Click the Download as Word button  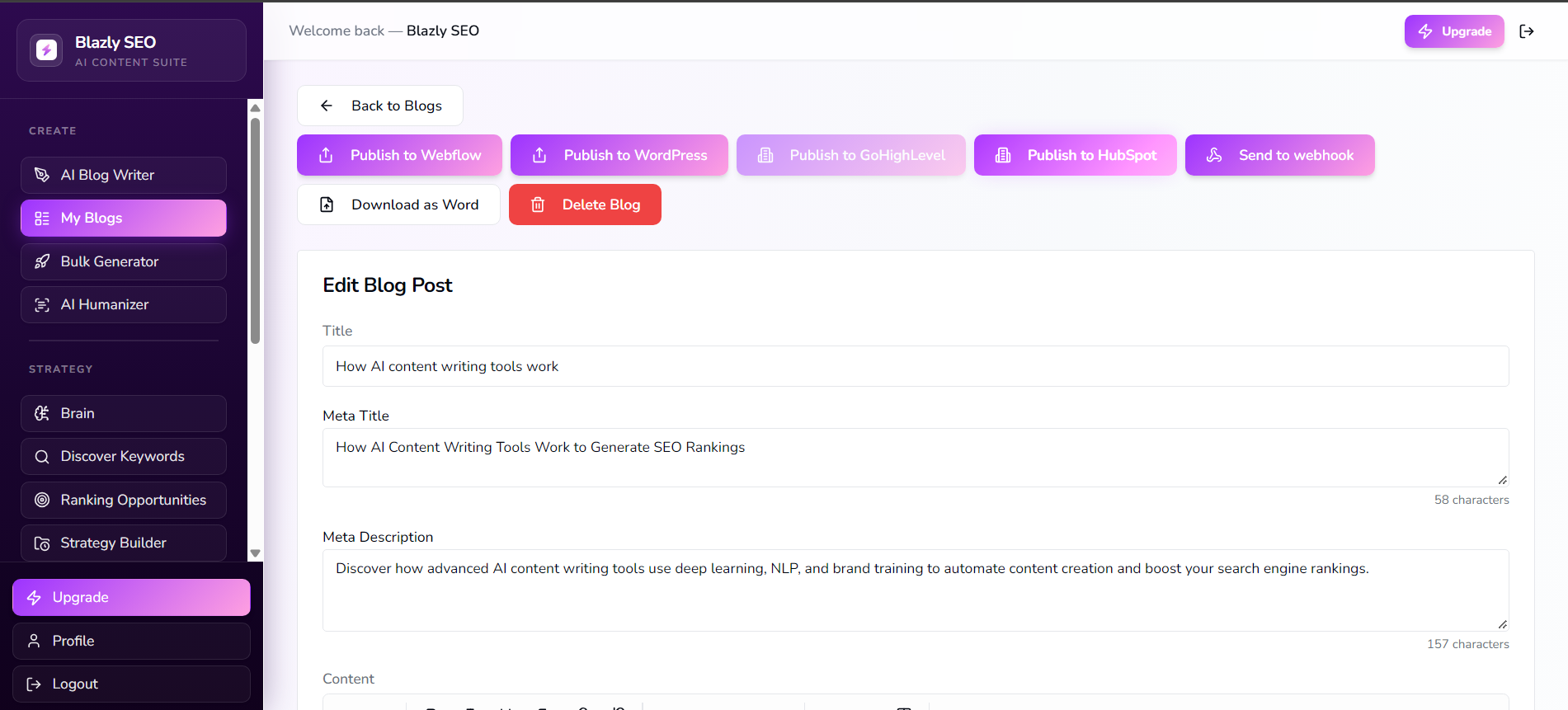[398, 205]
